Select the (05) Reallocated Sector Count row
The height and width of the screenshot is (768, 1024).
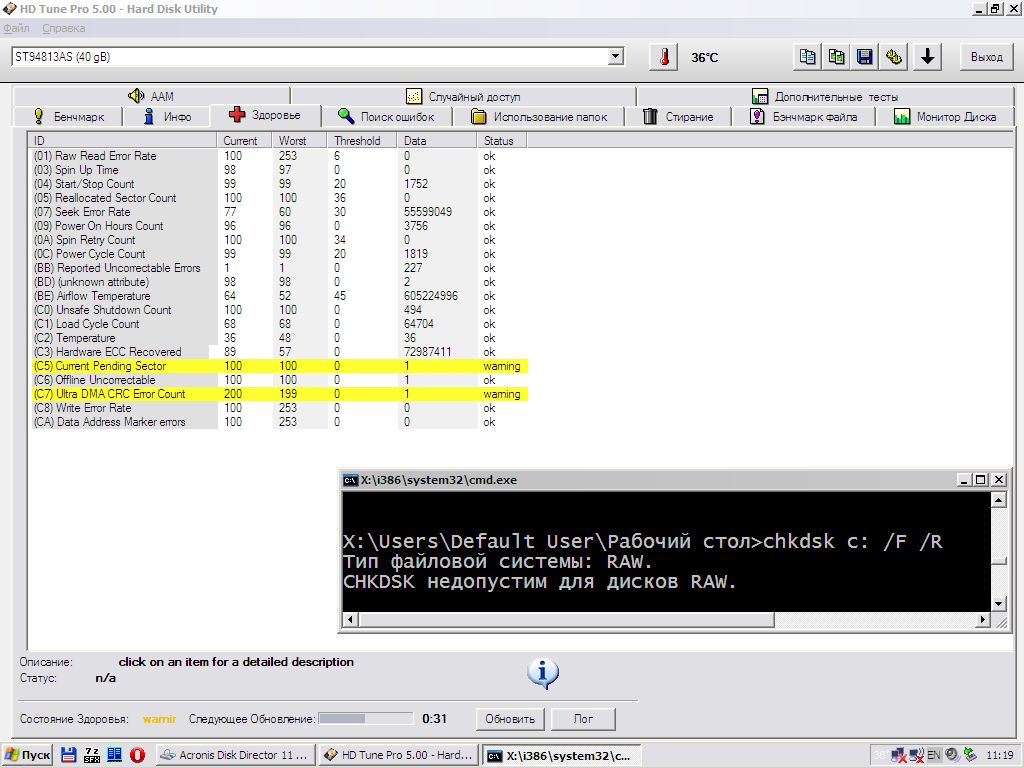pyautogui.click(x=280, y=198)
